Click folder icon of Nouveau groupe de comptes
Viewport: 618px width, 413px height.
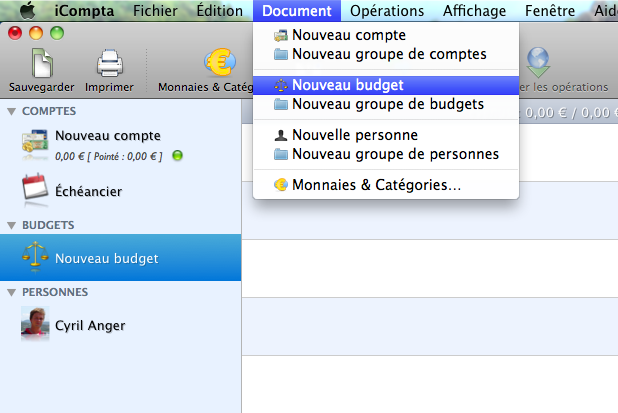pyautogui.click(x=281, y=54)
